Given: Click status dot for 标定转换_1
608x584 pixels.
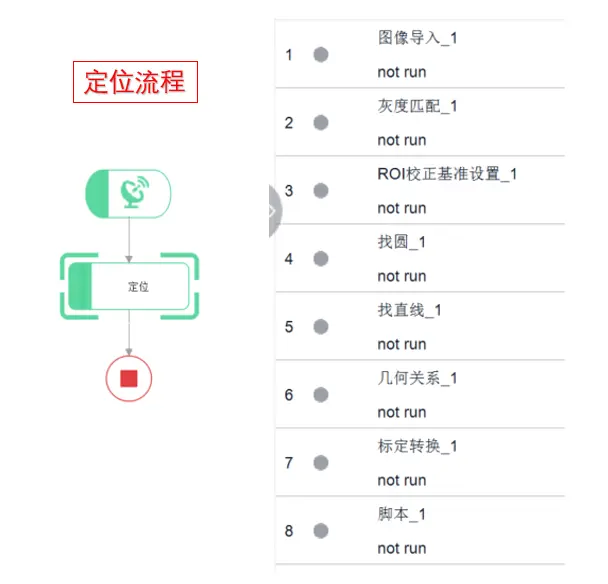Looking at the screenshot, I should [321, 463].
